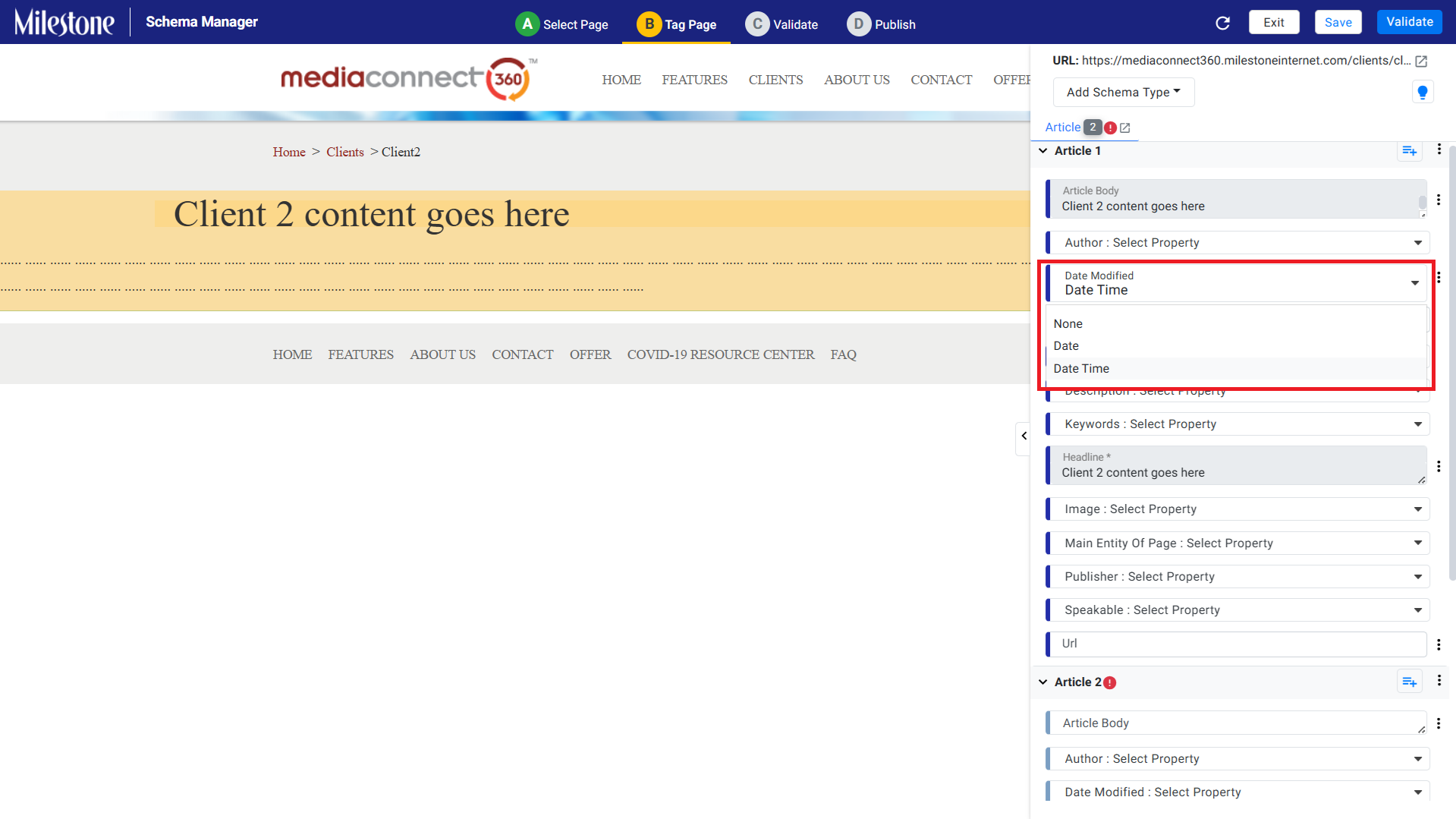Click Home breadcrumb link

tap(289, 153)
